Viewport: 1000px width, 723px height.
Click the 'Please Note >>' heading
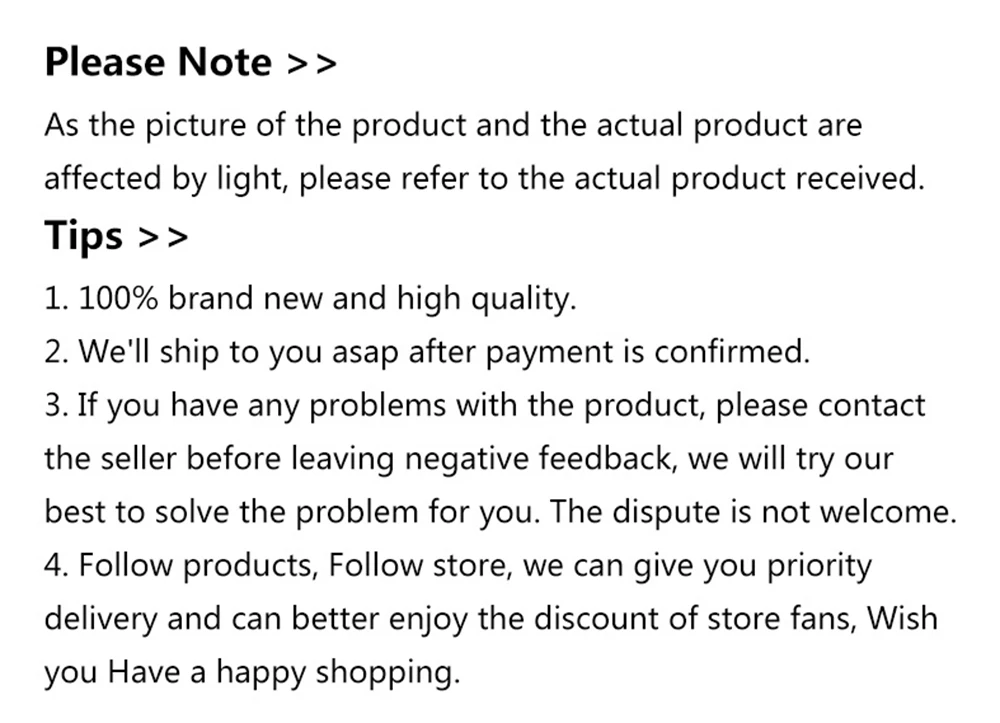point(191,62)
